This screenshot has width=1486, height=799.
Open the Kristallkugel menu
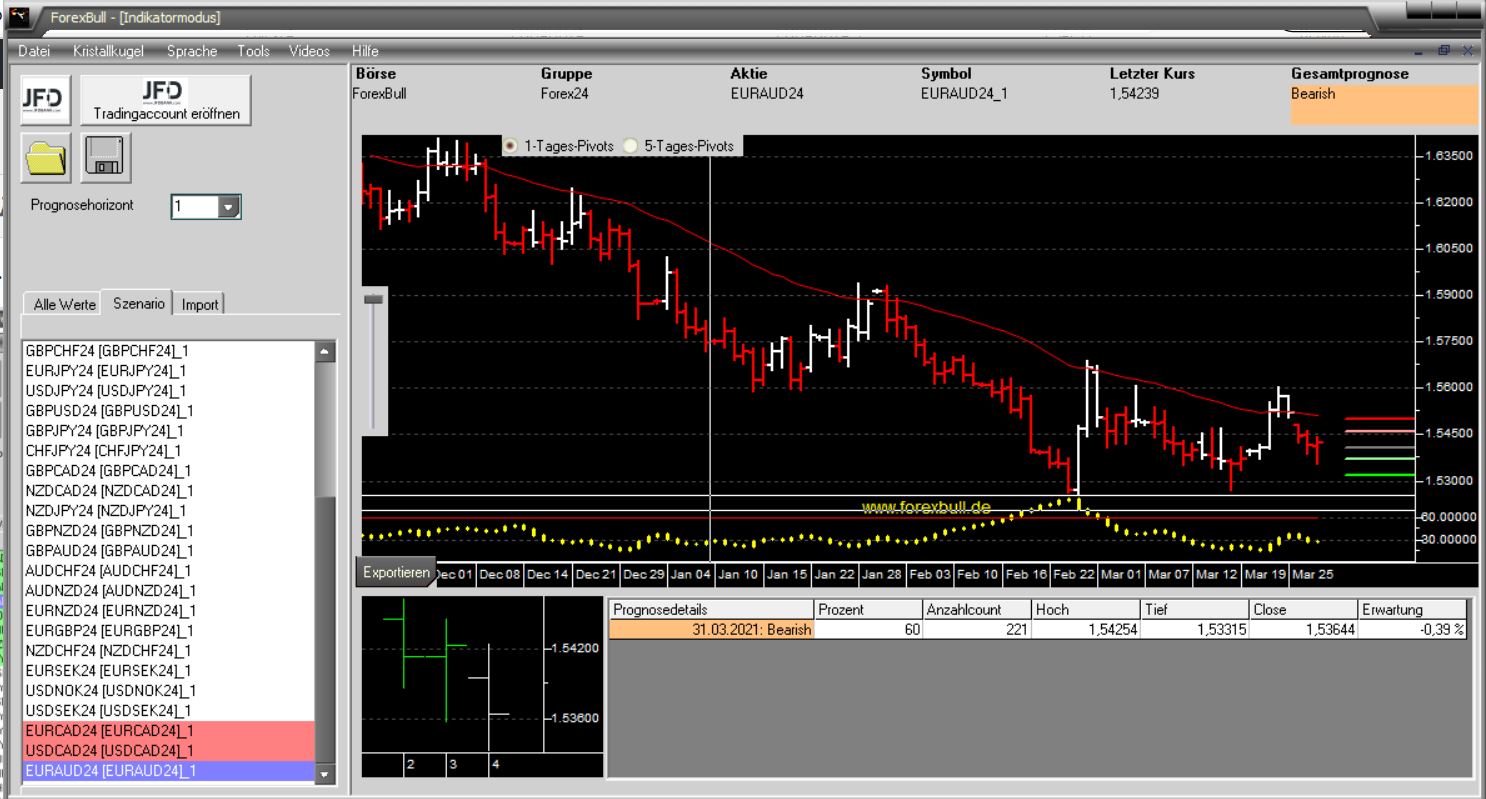(109, 51)
